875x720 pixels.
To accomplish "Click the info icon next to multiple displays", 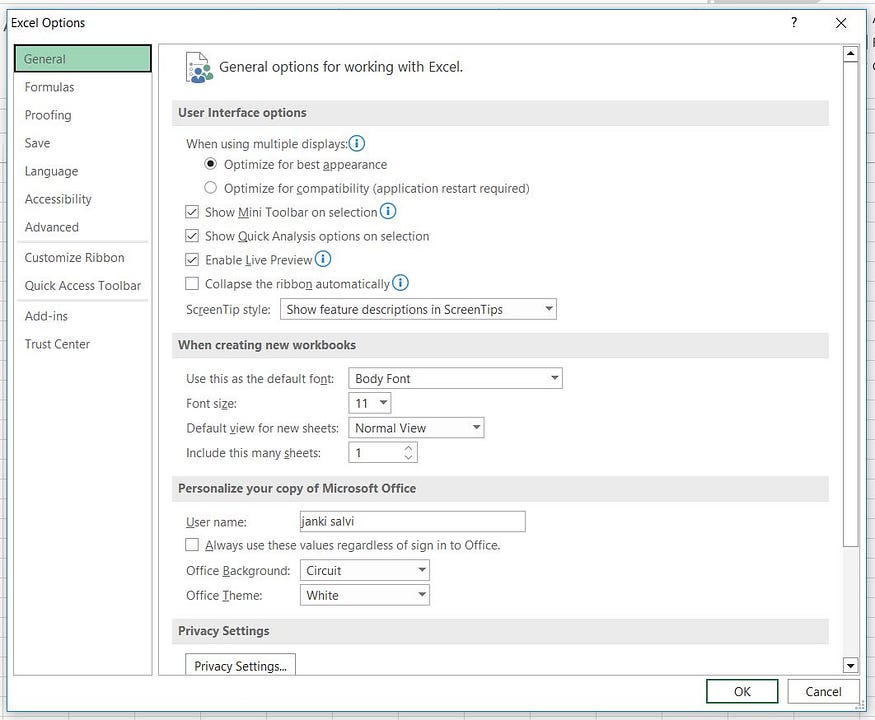I will [357, 143].
